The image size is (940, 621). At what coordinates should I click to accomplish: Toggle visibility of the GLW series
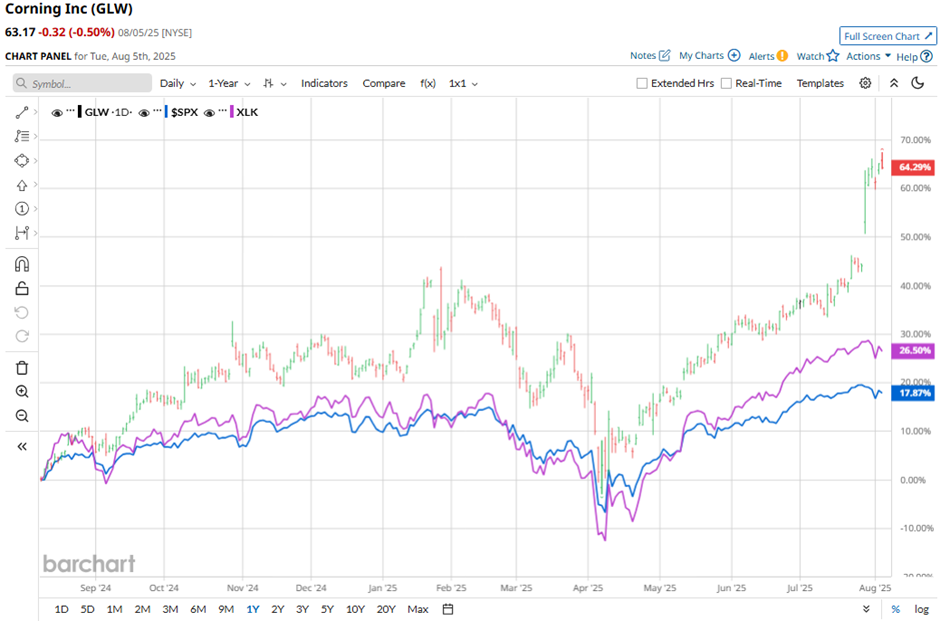click(x=57, y=113)
